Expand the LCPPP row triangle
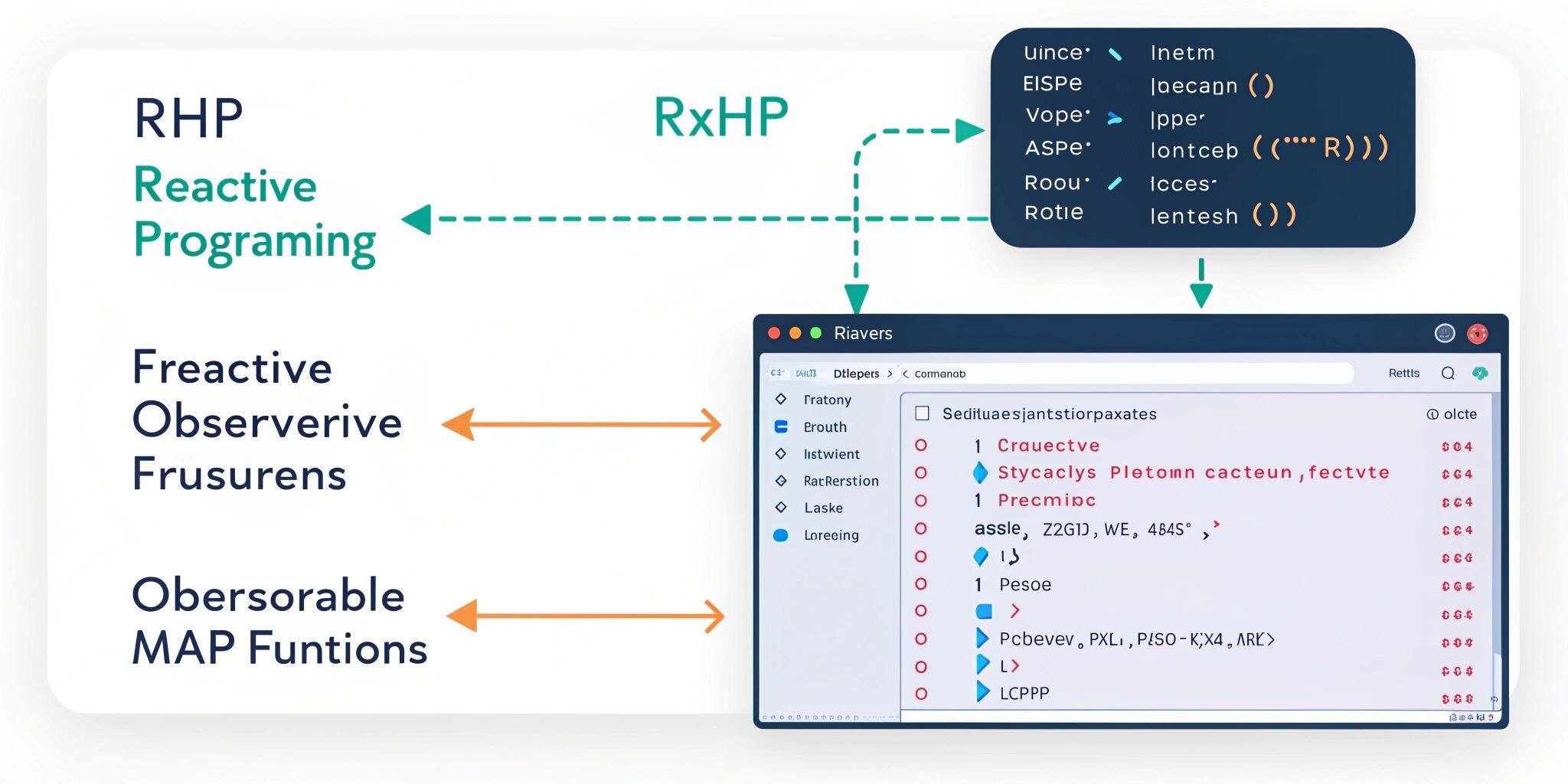The width and height of the screenshot is (1568, 784). 982,692
